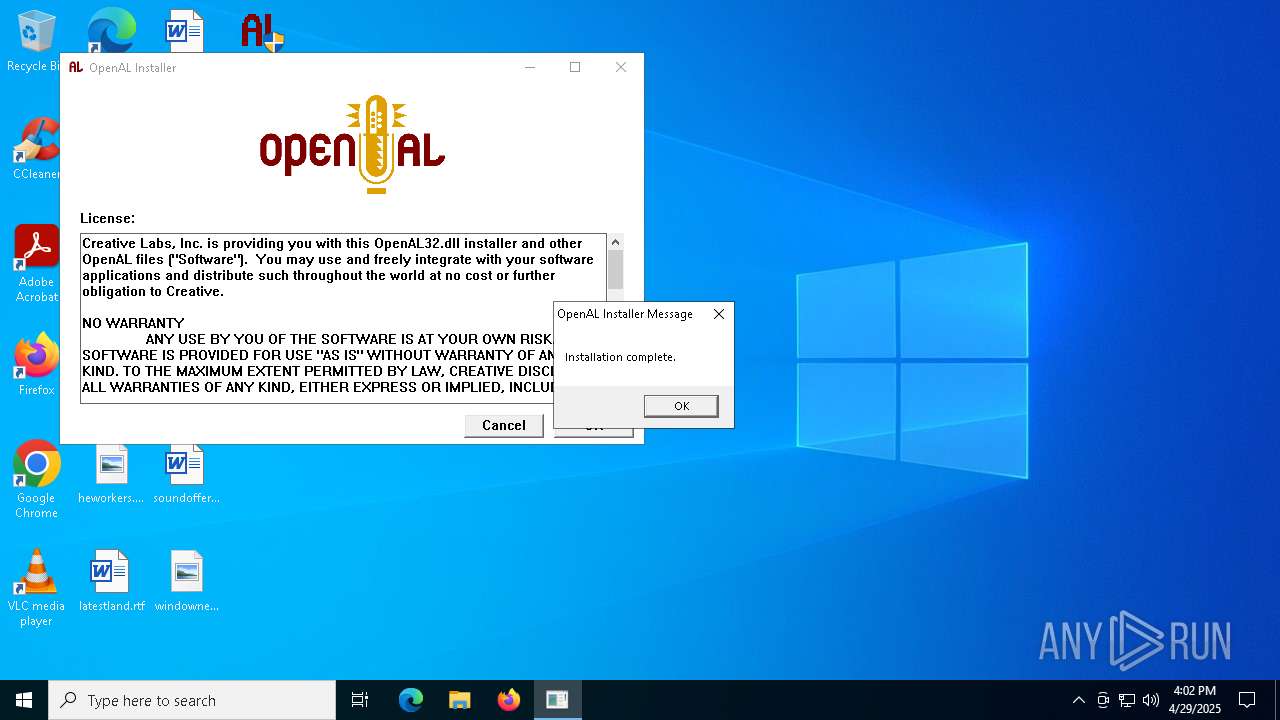Close the OpenAL Installer window

click(x=621, y=67)
